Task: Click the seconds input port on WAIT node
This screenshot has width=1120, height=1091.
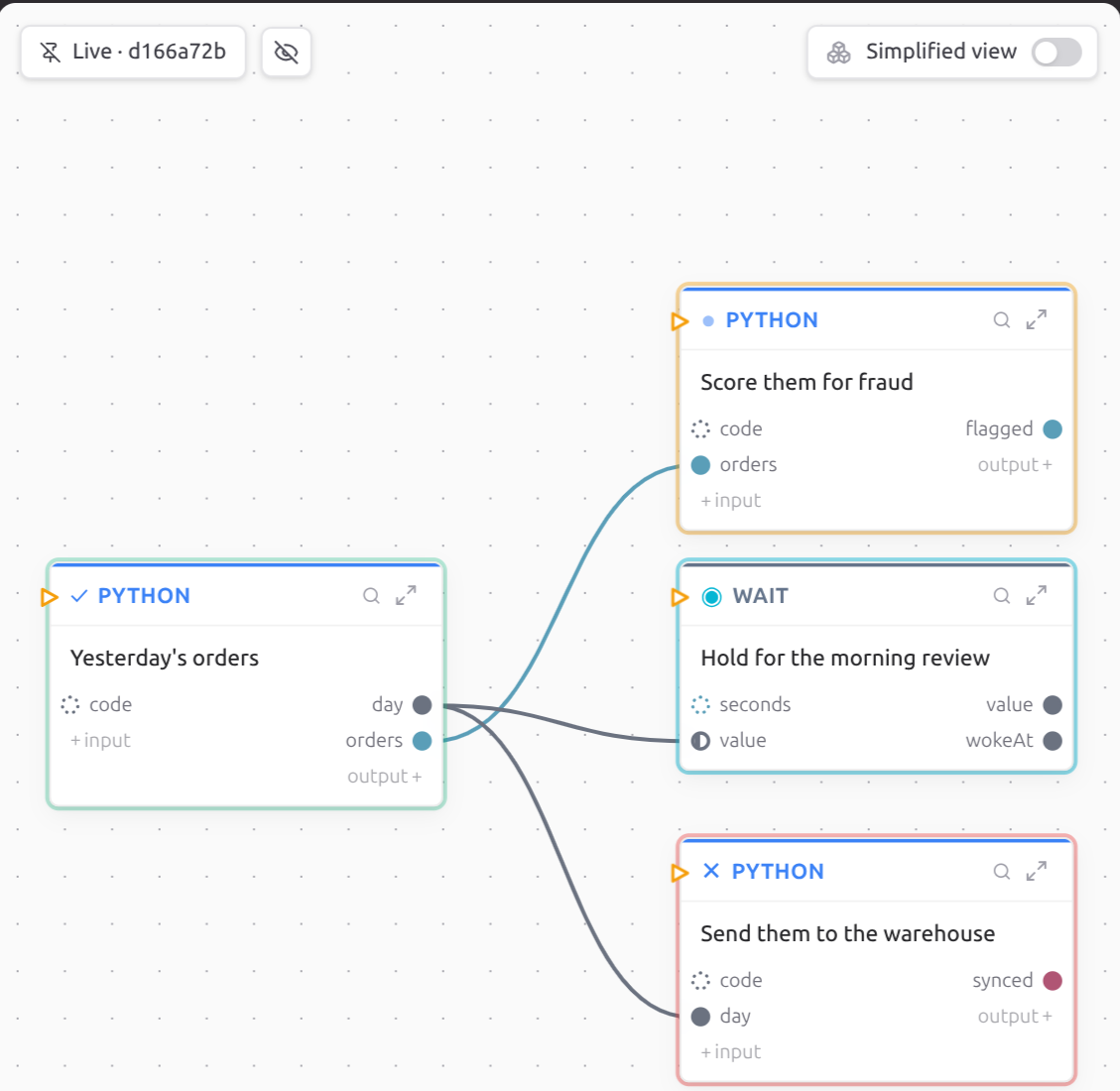Action: click(700, 705)
